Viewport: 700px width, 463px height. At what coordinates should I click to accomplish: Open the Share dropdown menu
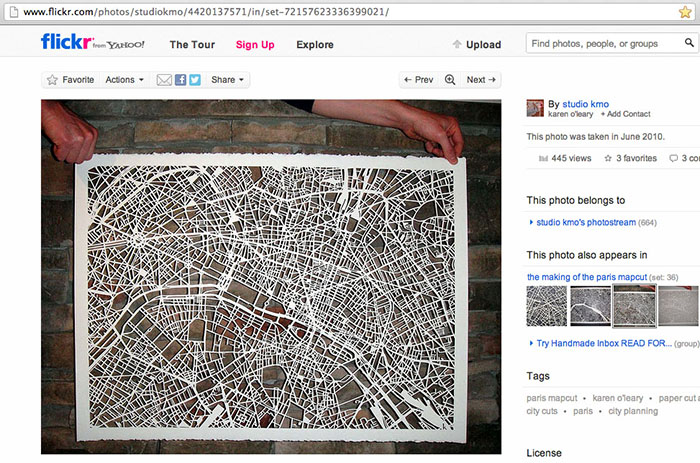coord(228,80)
